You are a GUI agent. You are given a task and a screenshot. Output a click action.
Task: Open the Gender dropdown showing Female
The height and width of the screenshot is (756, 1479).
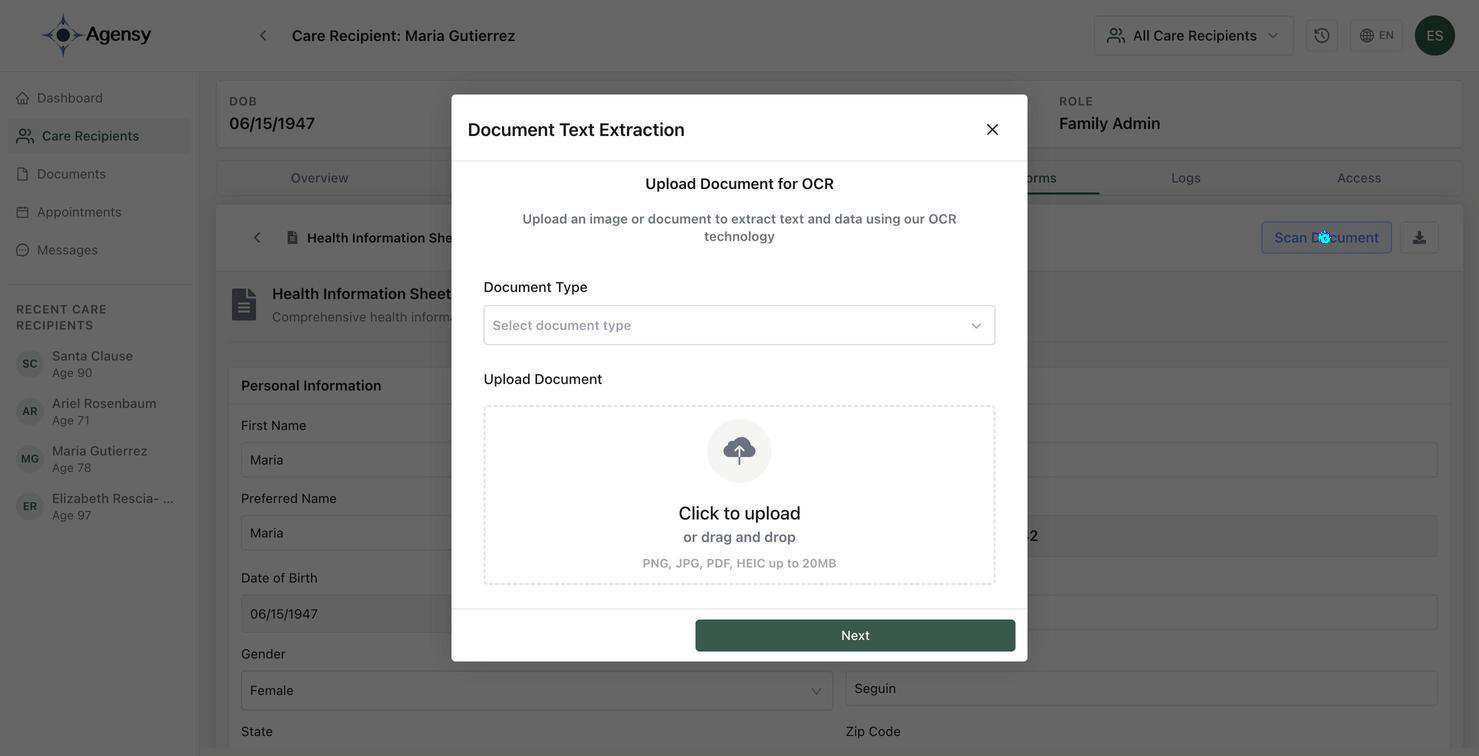[x=537, y=691]
